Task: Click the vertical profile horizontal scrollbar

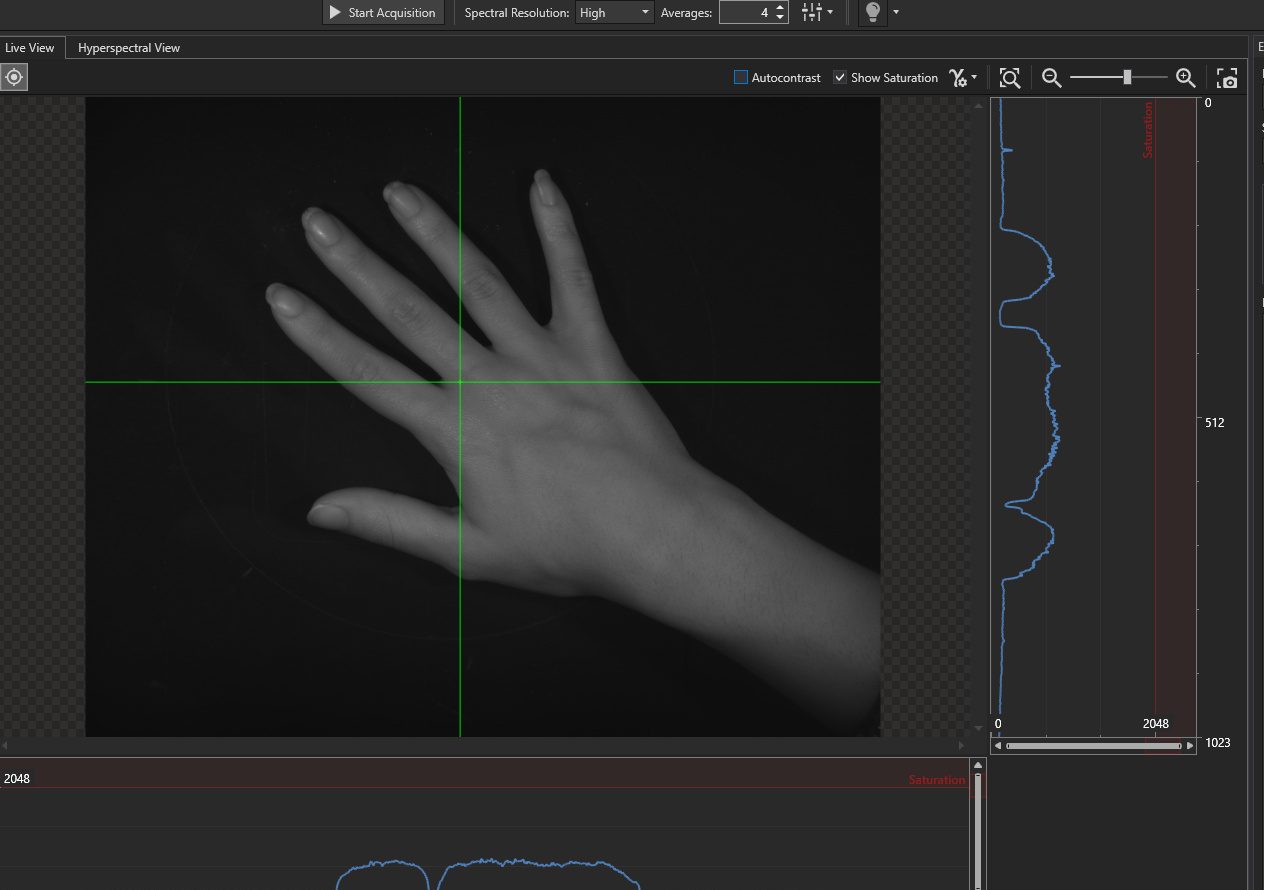Action: click(1092, 746)
